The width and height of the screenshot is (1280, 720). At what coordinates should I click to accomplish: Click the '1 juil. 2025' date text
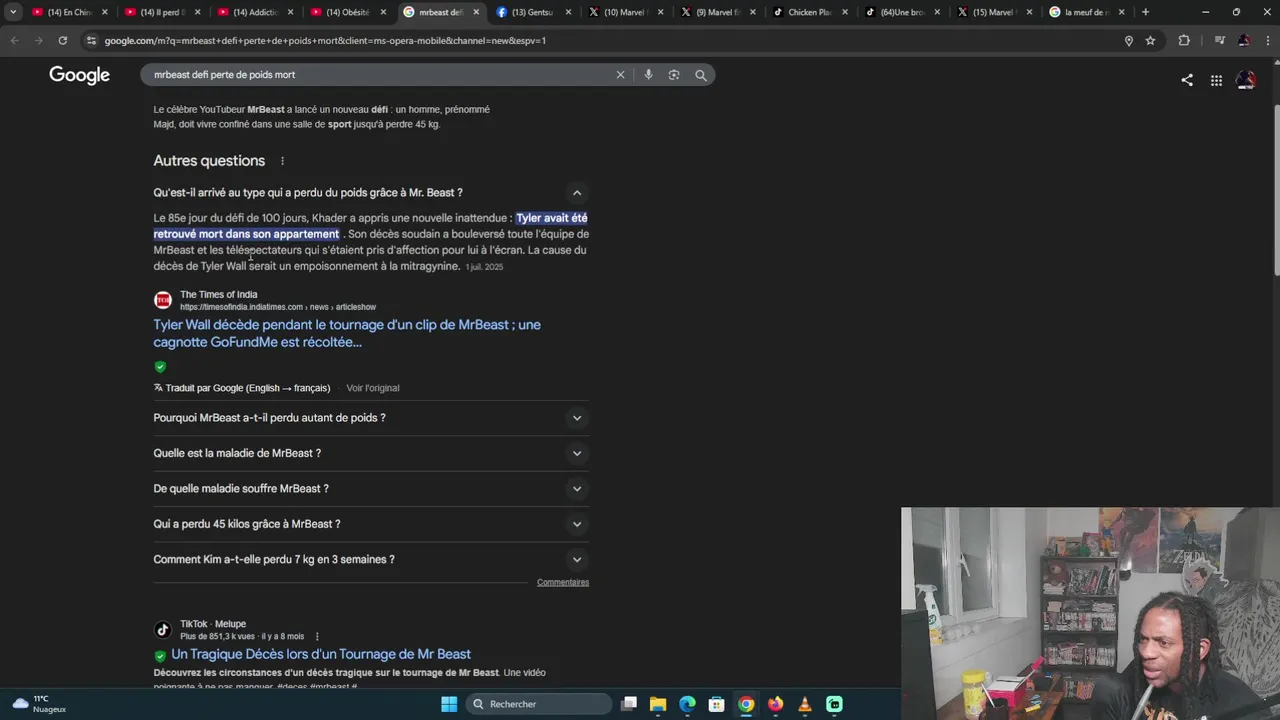pyautogui.click(x=484, y=267)
